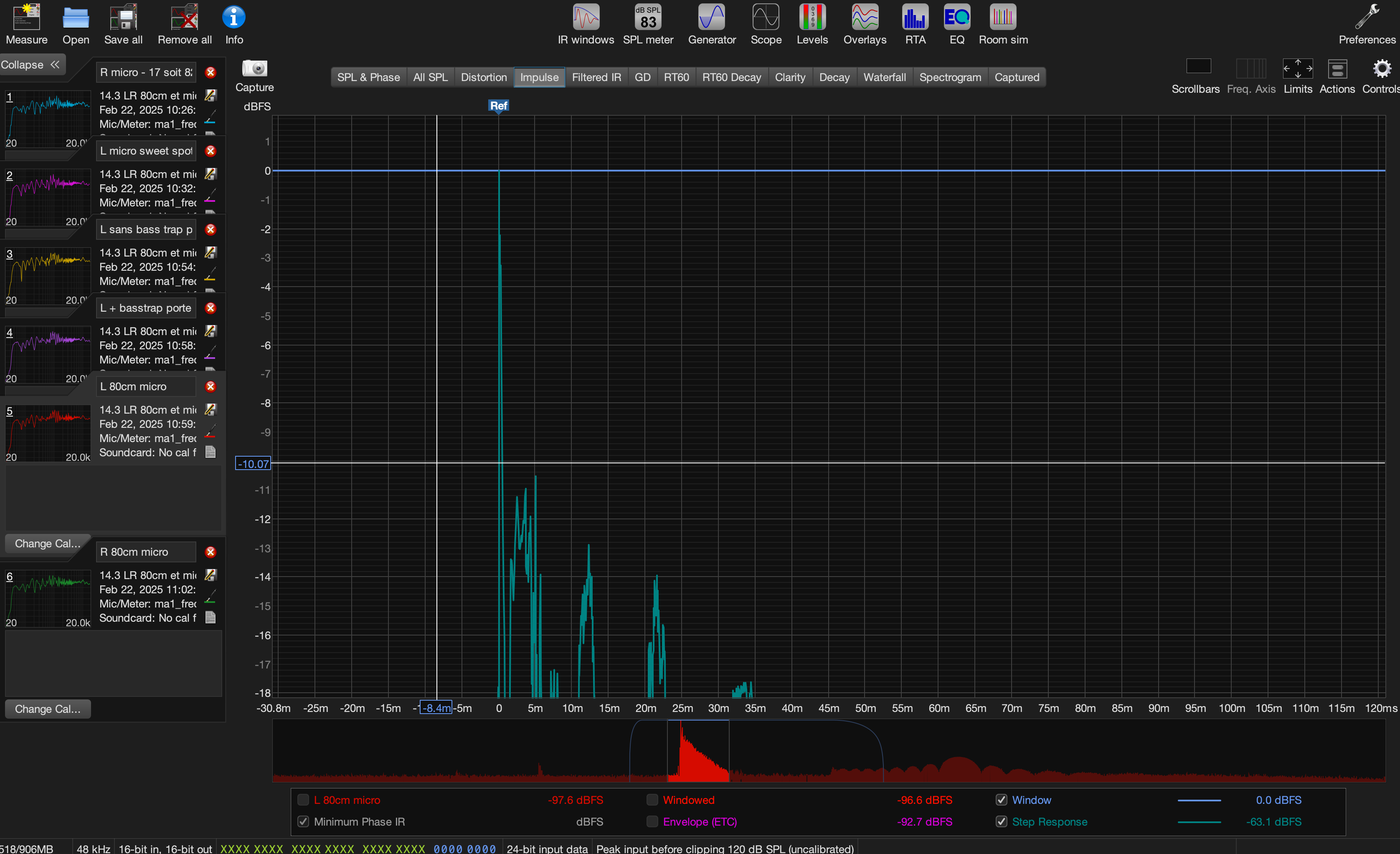Switch to the RT60 tab
The image size is (1400, 854).
[x=676, y=77]
